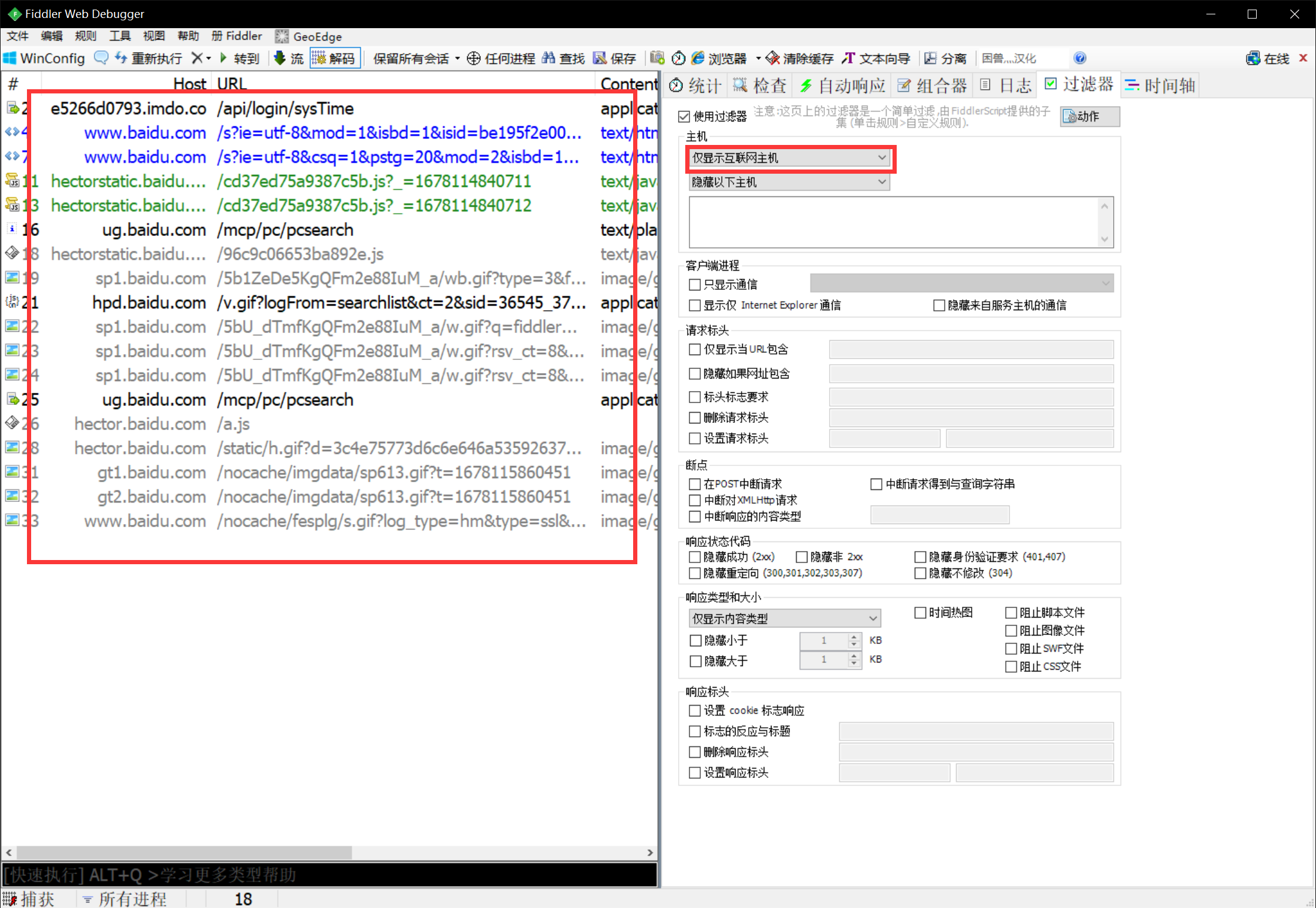Toggle the 解码 decode toolbar button
The height and width of the screenshot is (908, 1316).
coord(335,58)
